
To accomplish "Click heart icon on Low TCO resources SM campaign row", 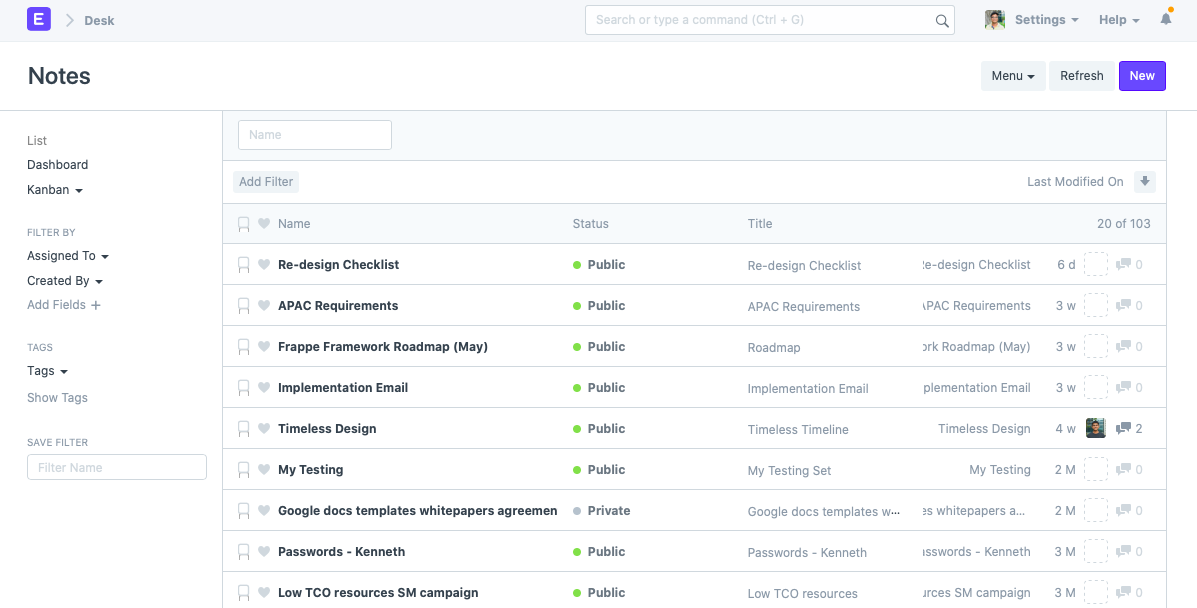I will tap(264, 593).
